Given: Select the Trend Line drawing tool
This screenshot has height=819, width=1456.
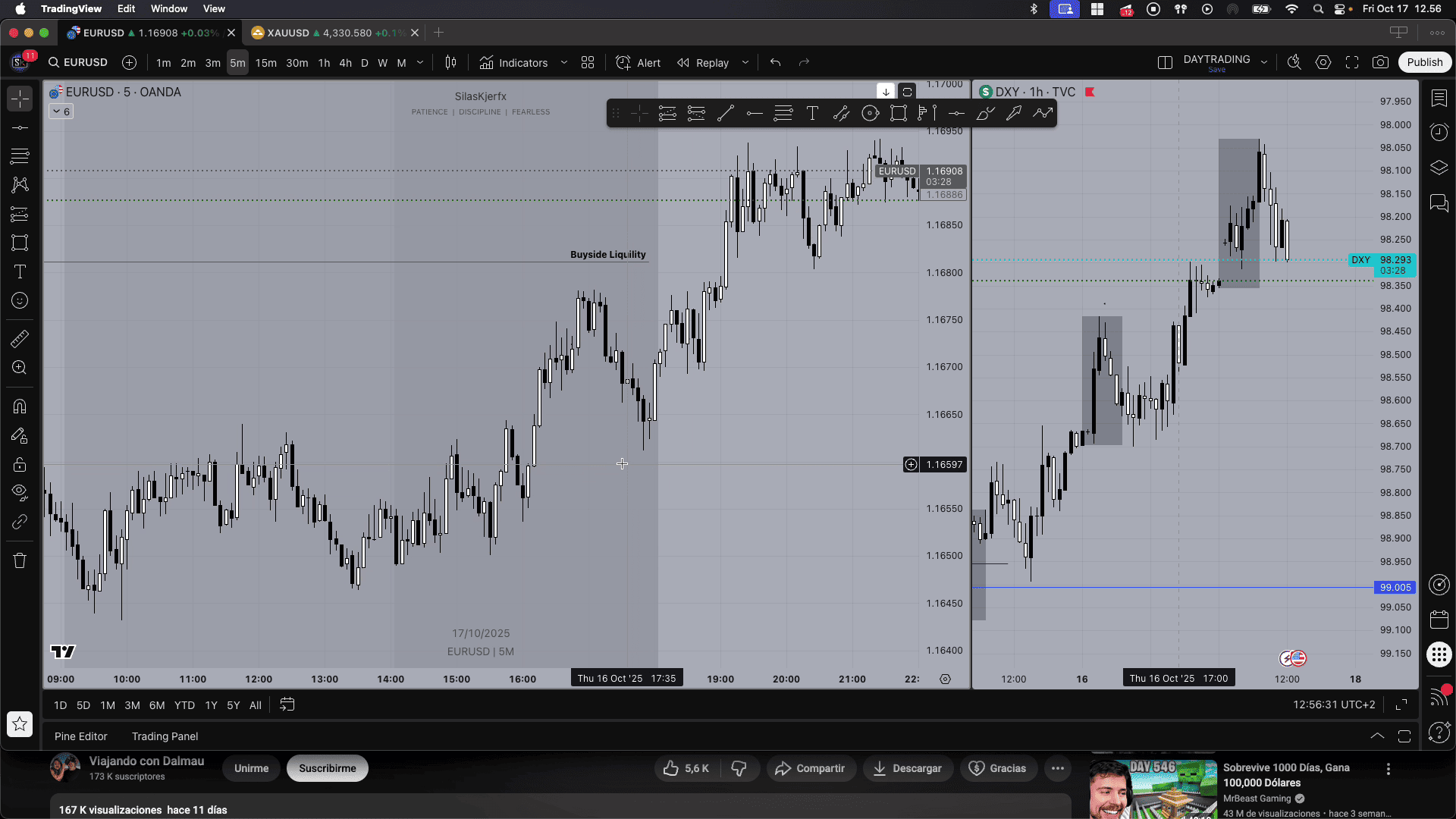Looking at the screenshot, I should 726,114.
